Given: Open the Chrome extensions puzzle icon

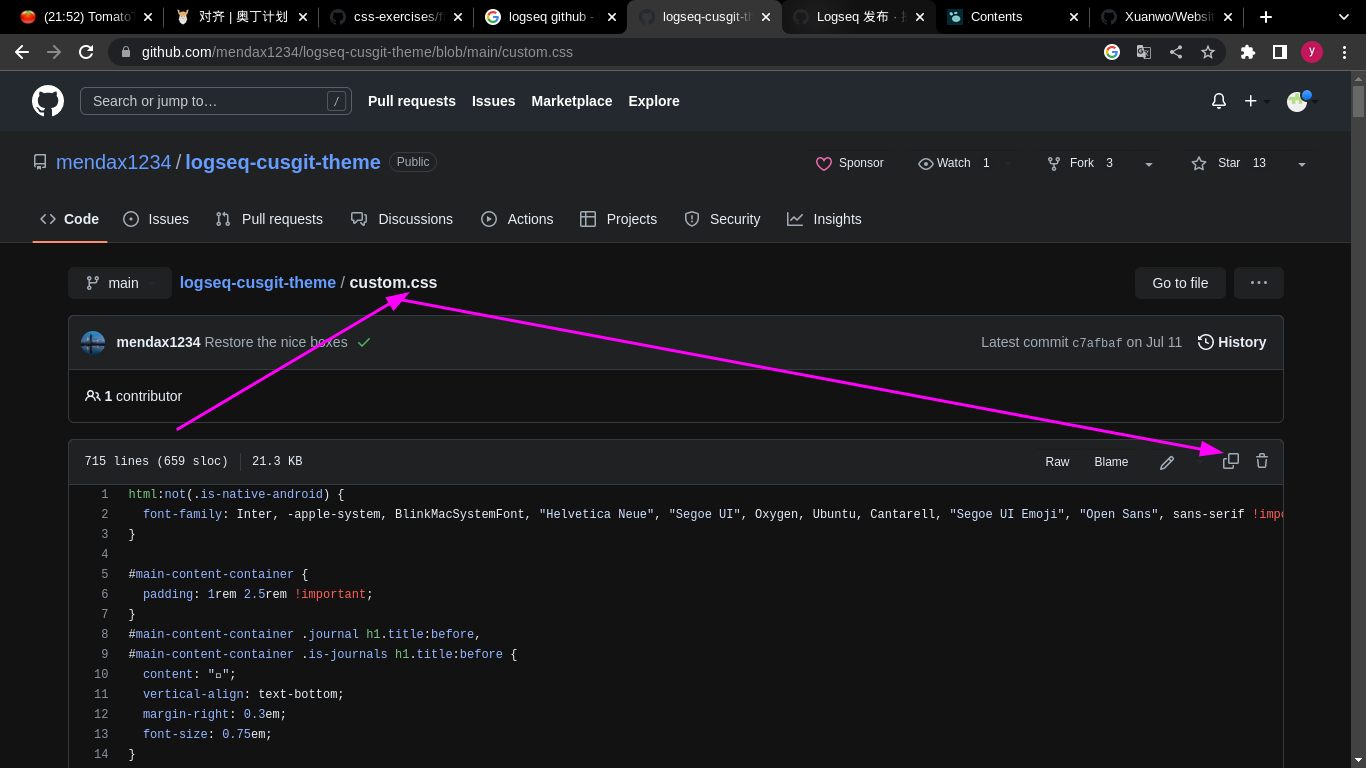Looking at the screenshot, I should (1248, 52).
